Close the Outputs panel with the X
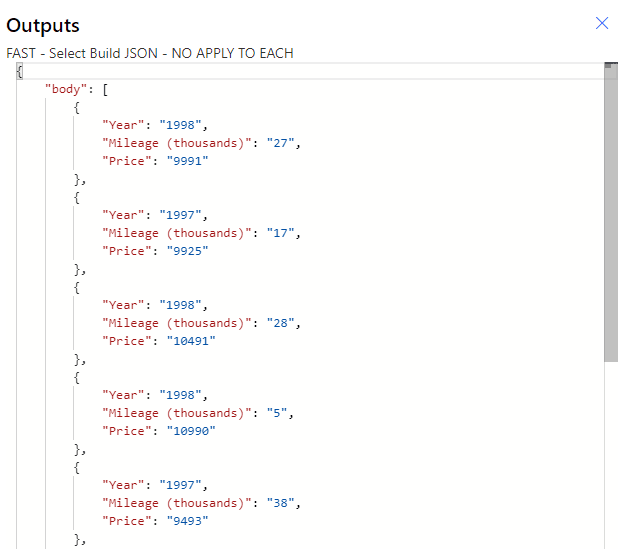The height and width of the screenshot is (549, 627). (x=602, y=23)
